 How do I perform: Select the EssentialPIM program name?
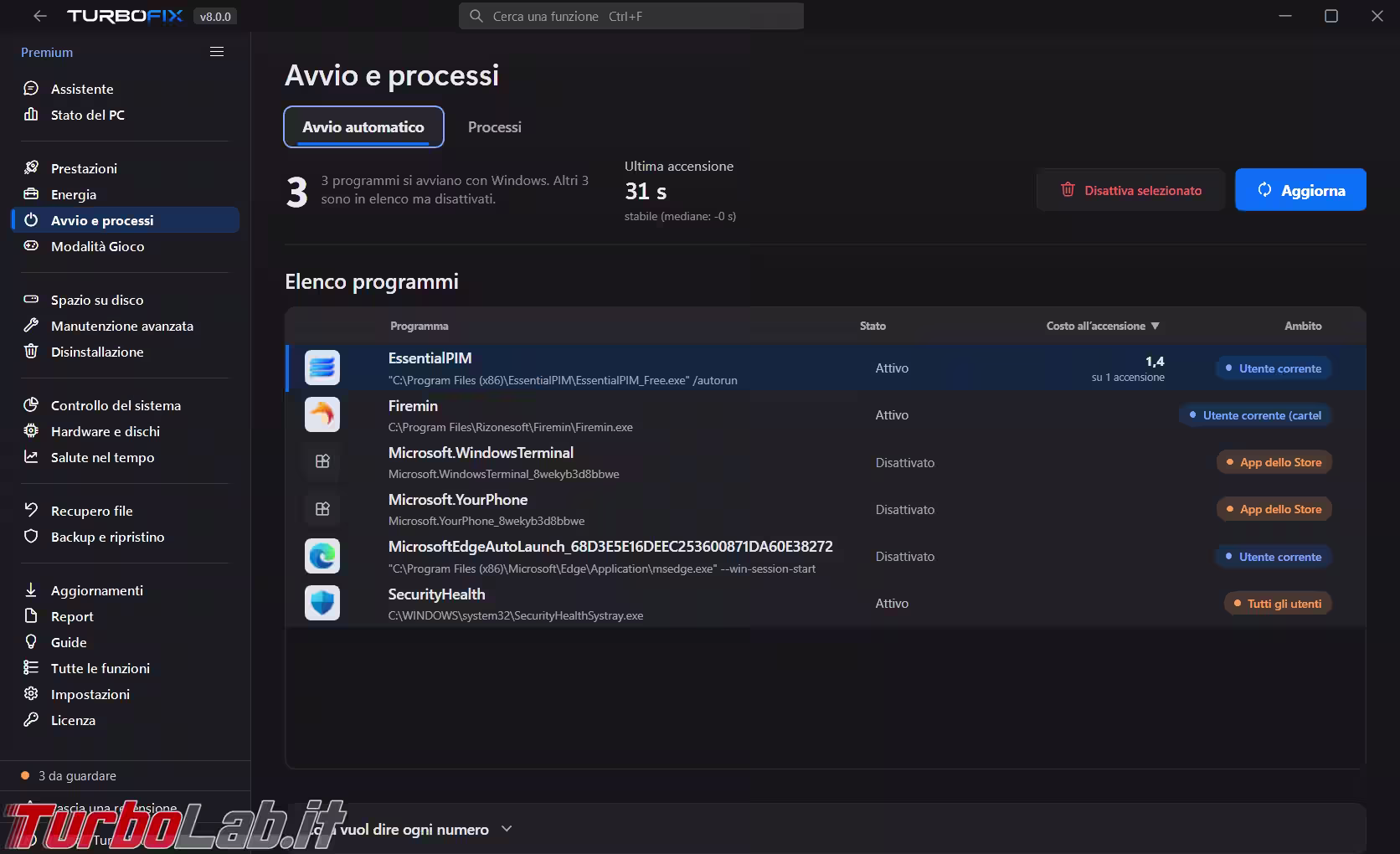click(430, 358)
